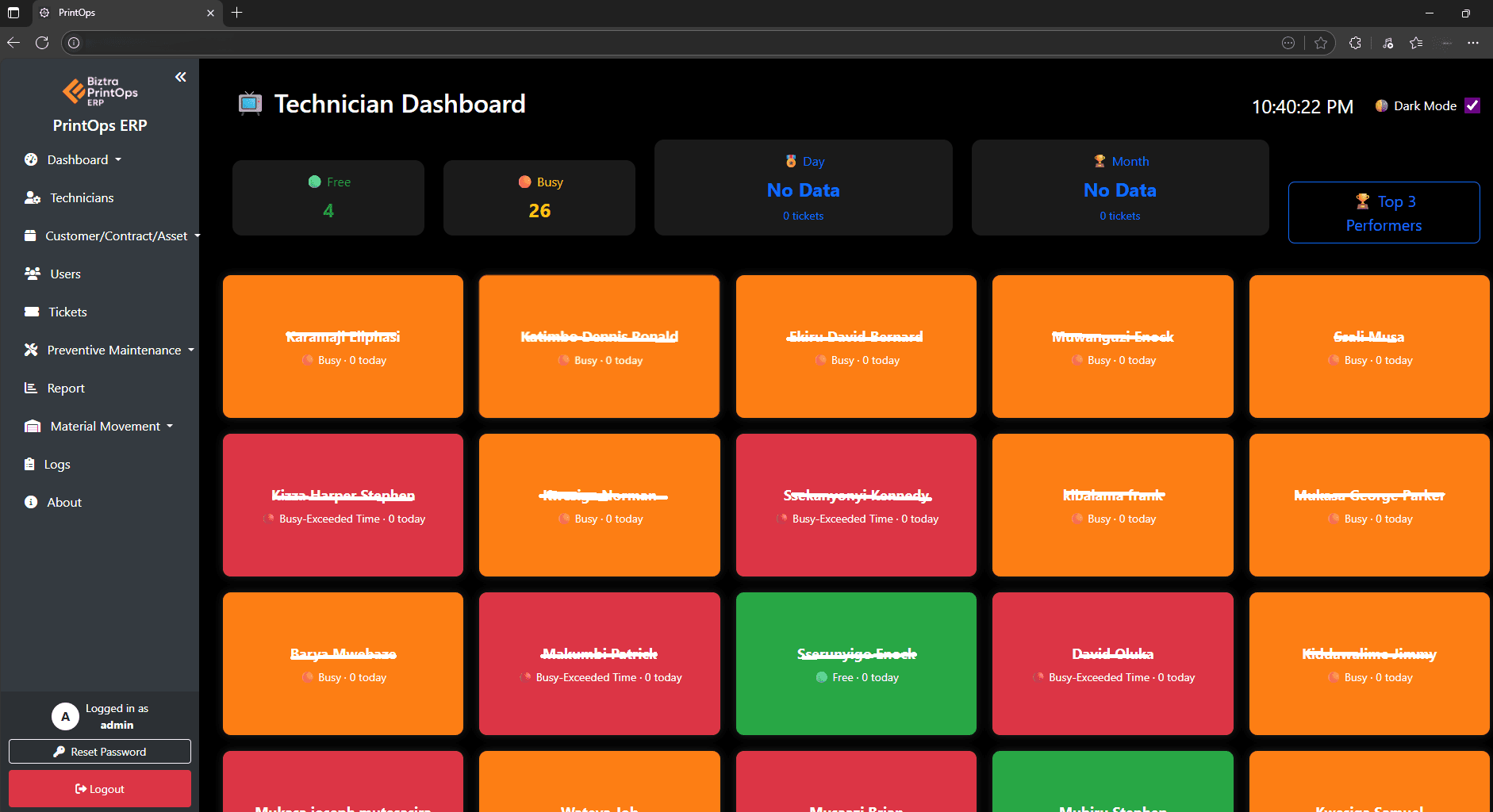Open the Barya Mwebaze technician card
Image resolution: width=1493 pixels, height=812 pixels.
click(x=343, y=664)
